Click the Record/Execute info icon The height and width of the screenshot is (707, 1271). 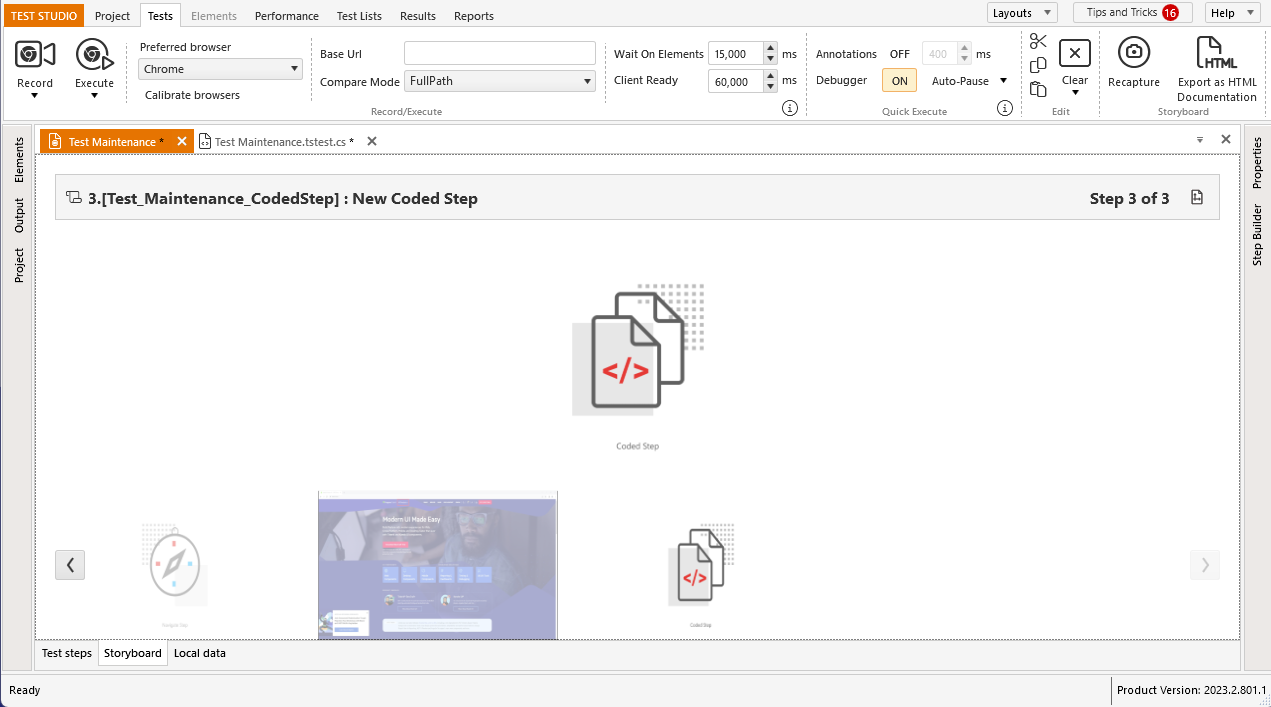coord(789,108)
